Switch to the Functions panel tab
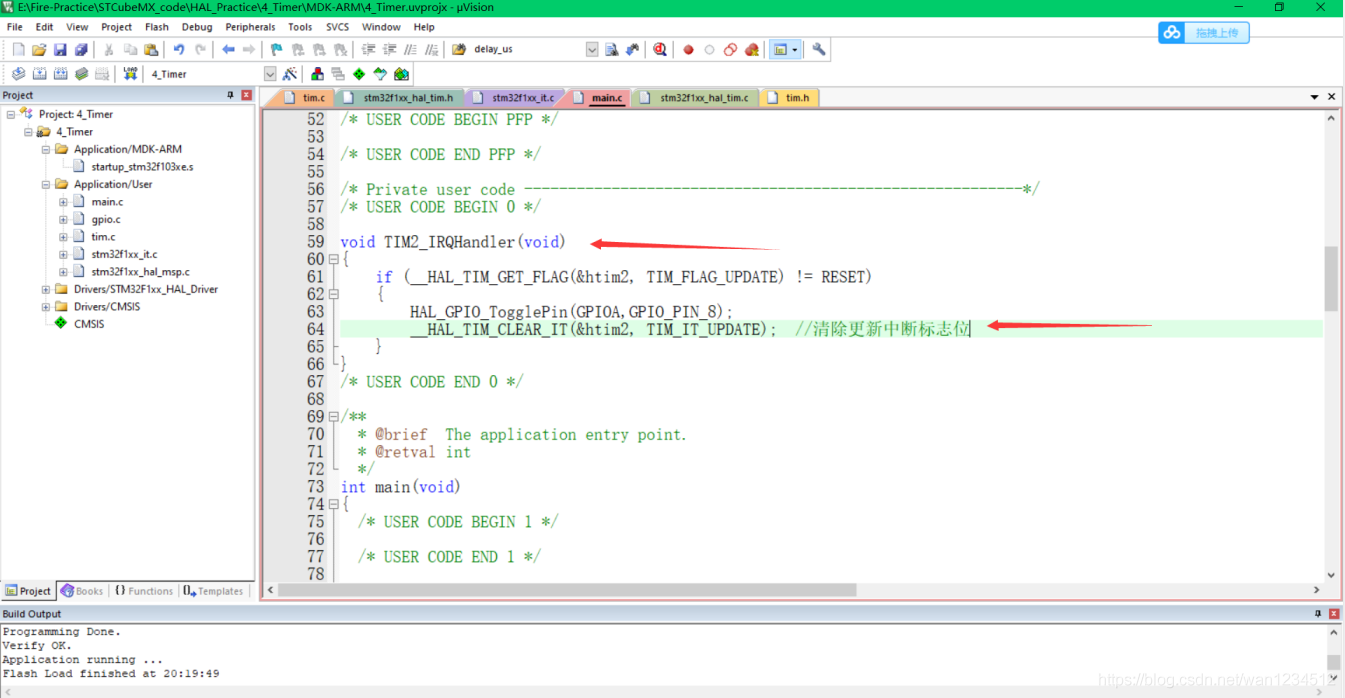The width and height of the screenshot is (1345, 698). coord(143,591)
